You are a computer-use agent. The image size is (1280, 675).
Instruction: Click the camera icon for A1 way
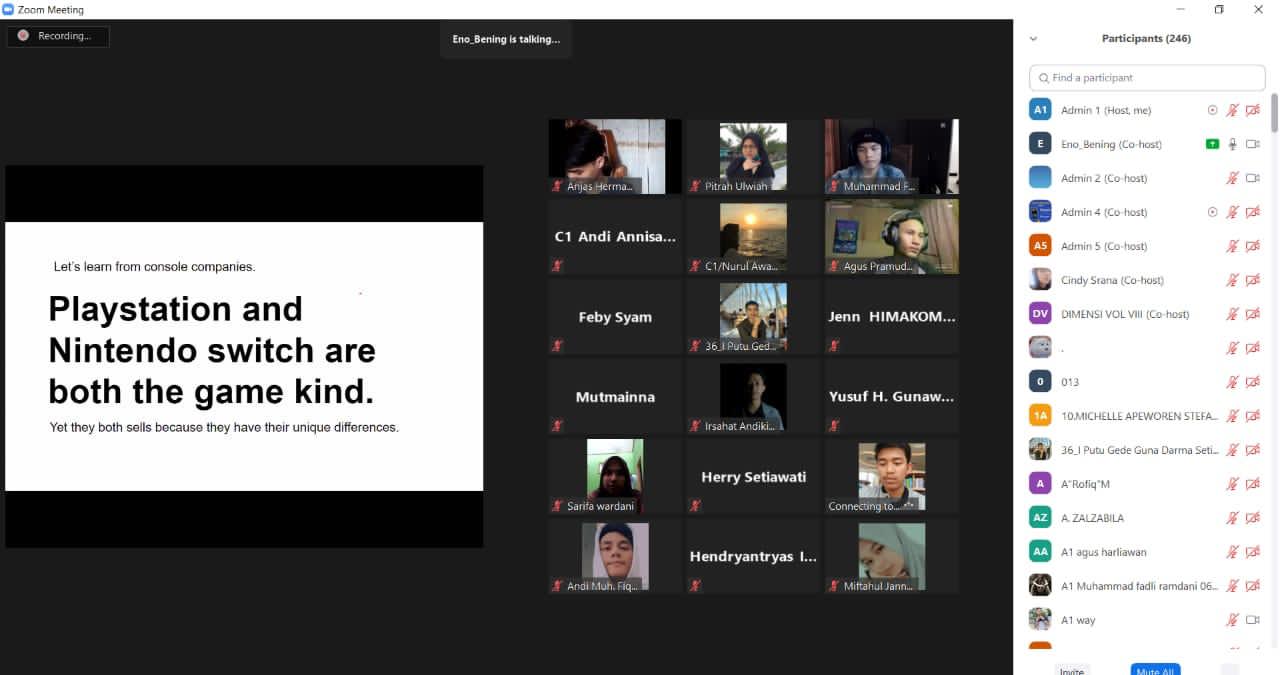pos(1252,620)
